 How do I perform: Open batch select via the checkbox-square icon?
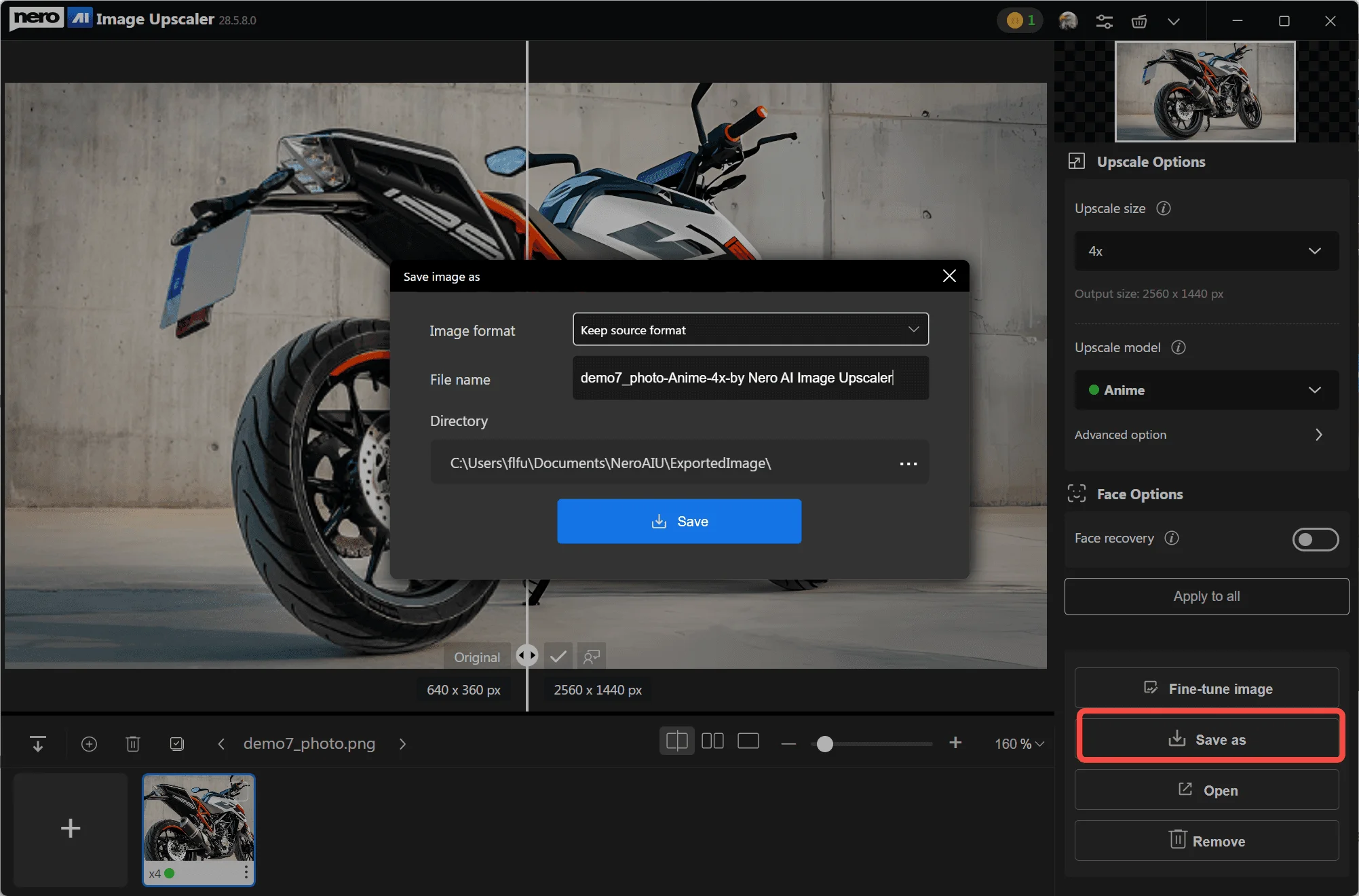[x=176, y=743]
